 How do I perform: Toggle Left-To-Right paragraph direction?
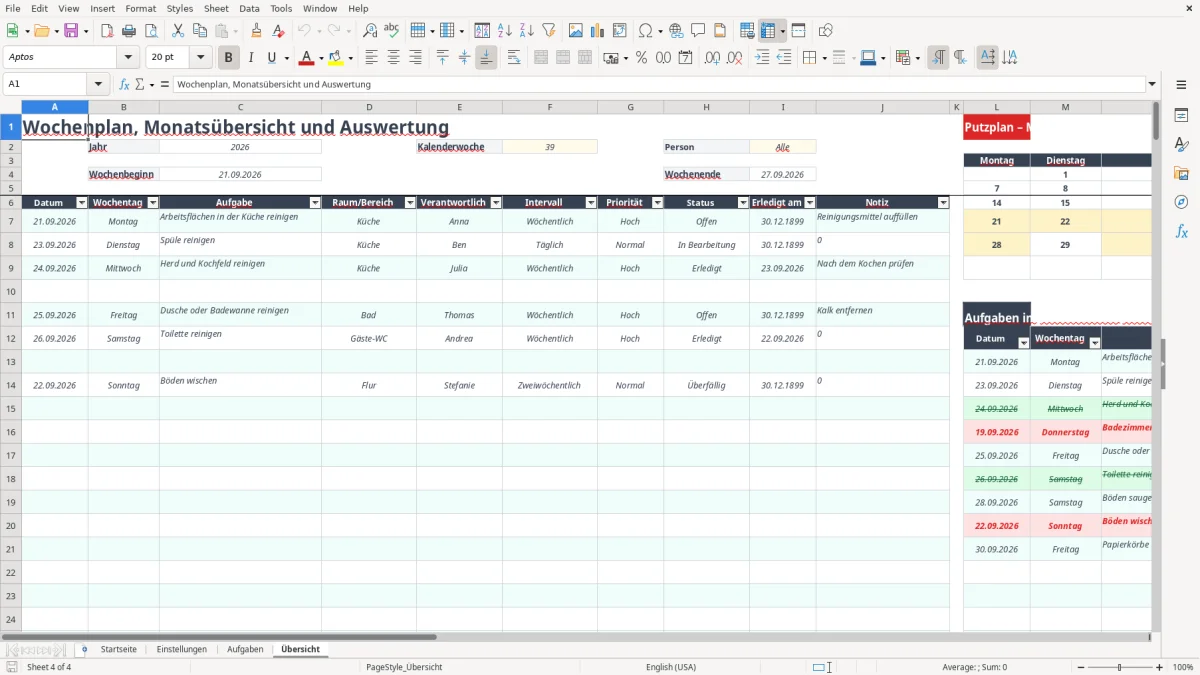pos(938,58)
